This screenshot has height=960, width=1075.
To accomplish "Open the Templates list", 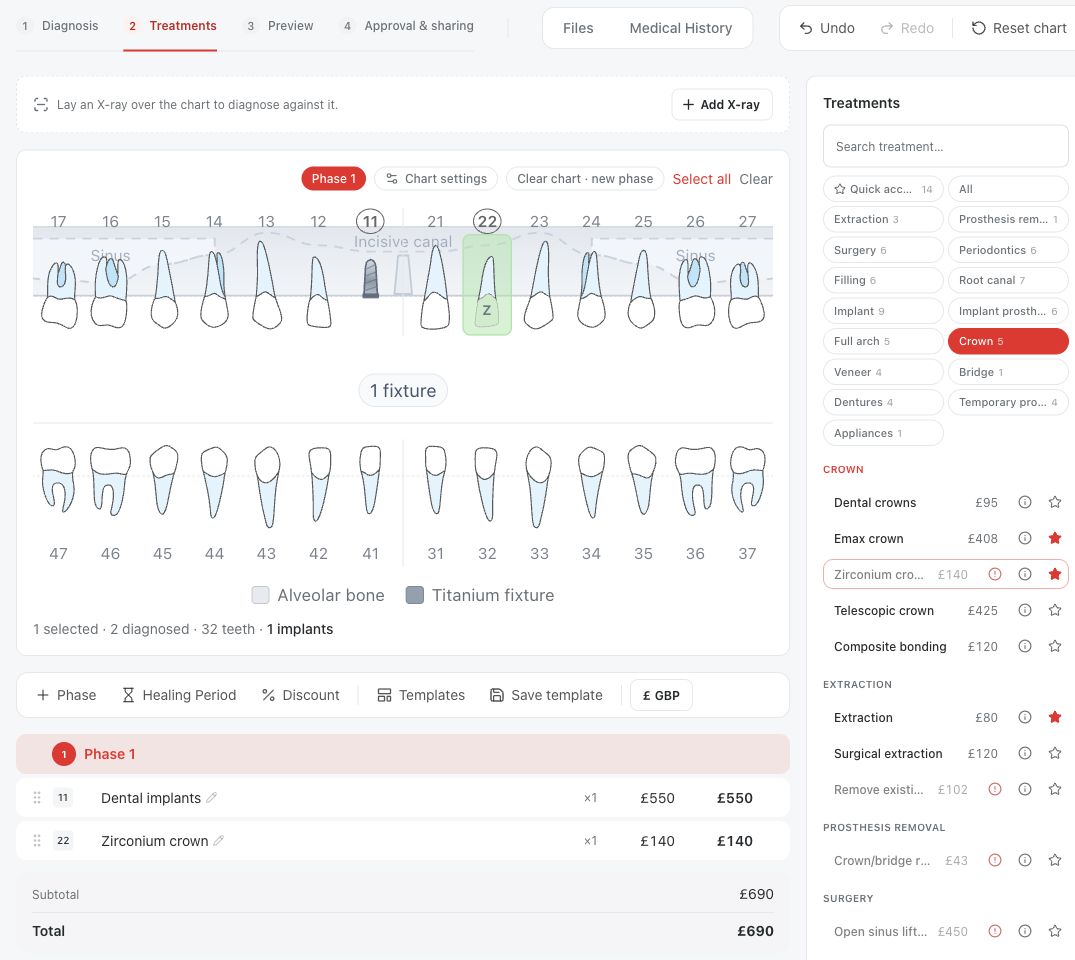I will point(421,695).
